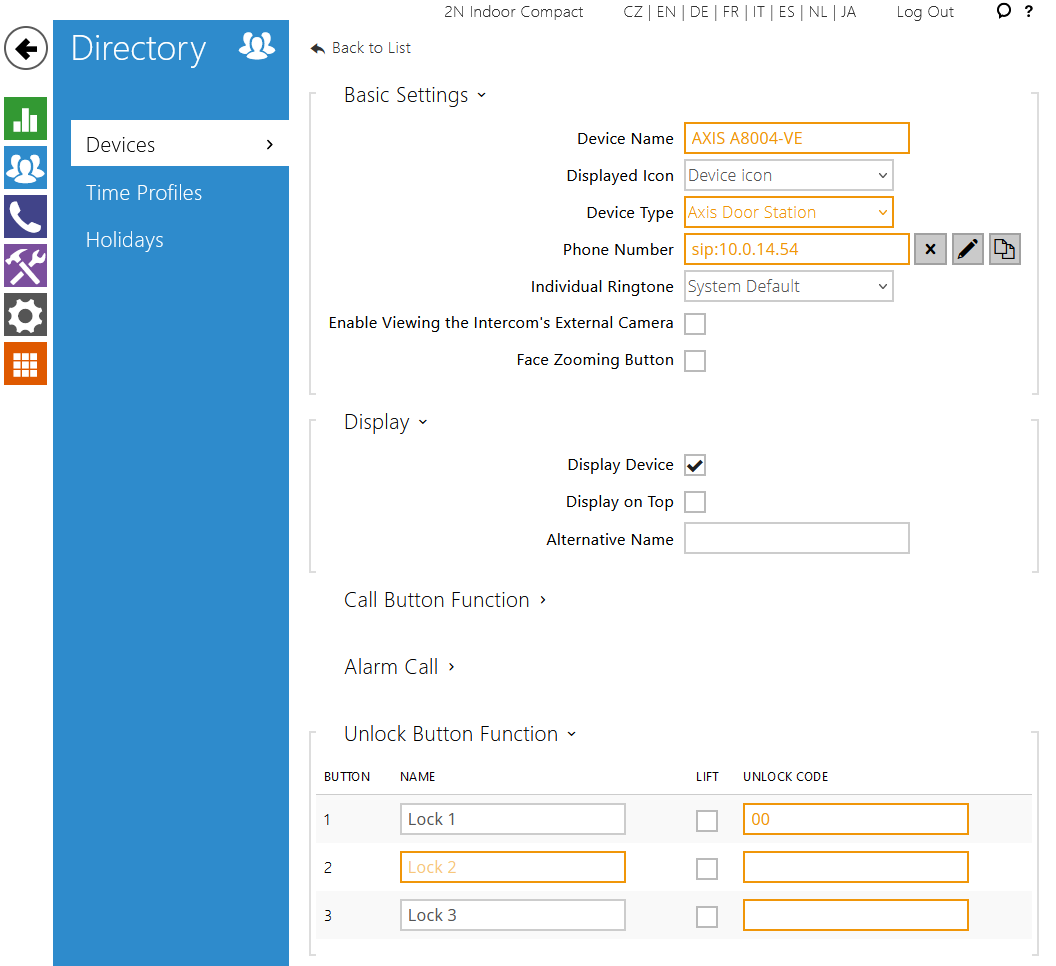Switch language to NL

(x=818, y=11)
